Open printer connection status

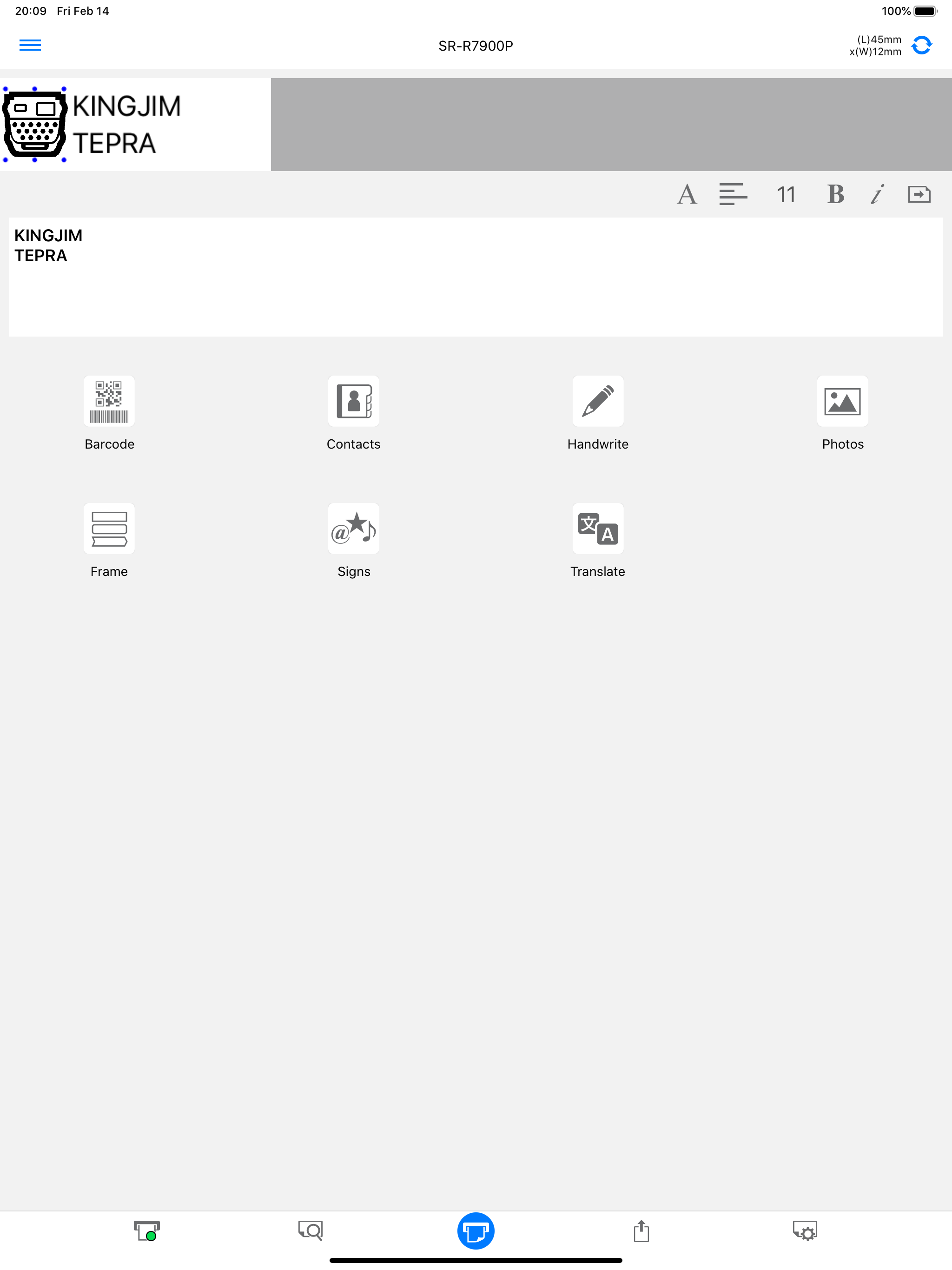pos(146,1231)
